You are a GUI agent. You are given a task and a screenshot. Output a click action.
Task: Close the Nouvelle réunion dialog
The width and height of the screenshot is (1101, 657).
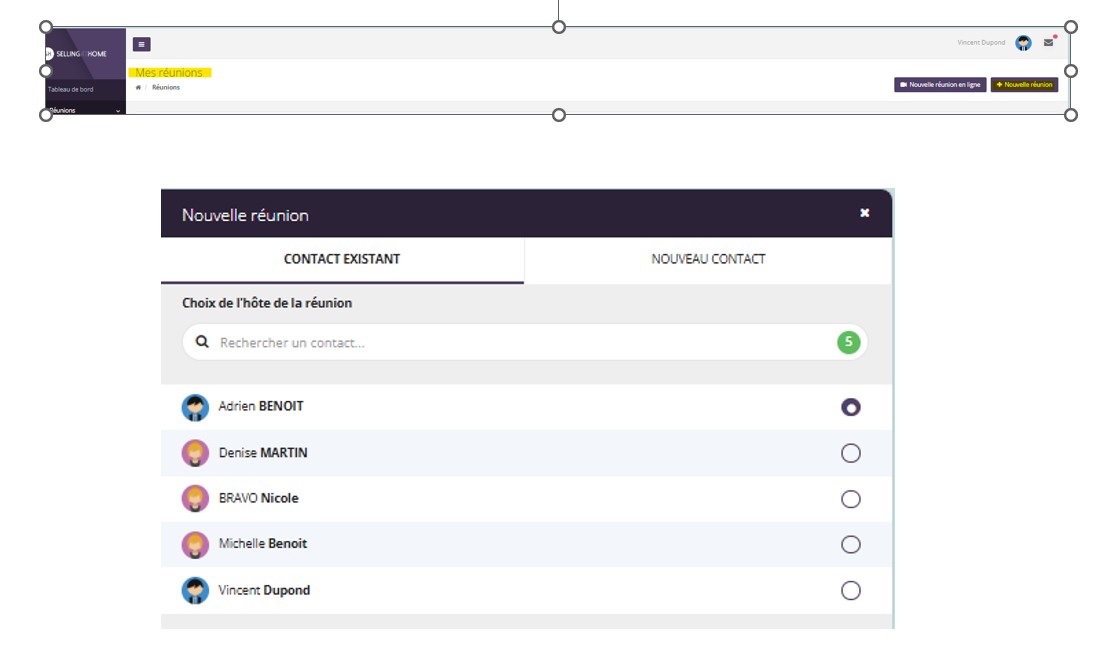(x=864, y=213)
